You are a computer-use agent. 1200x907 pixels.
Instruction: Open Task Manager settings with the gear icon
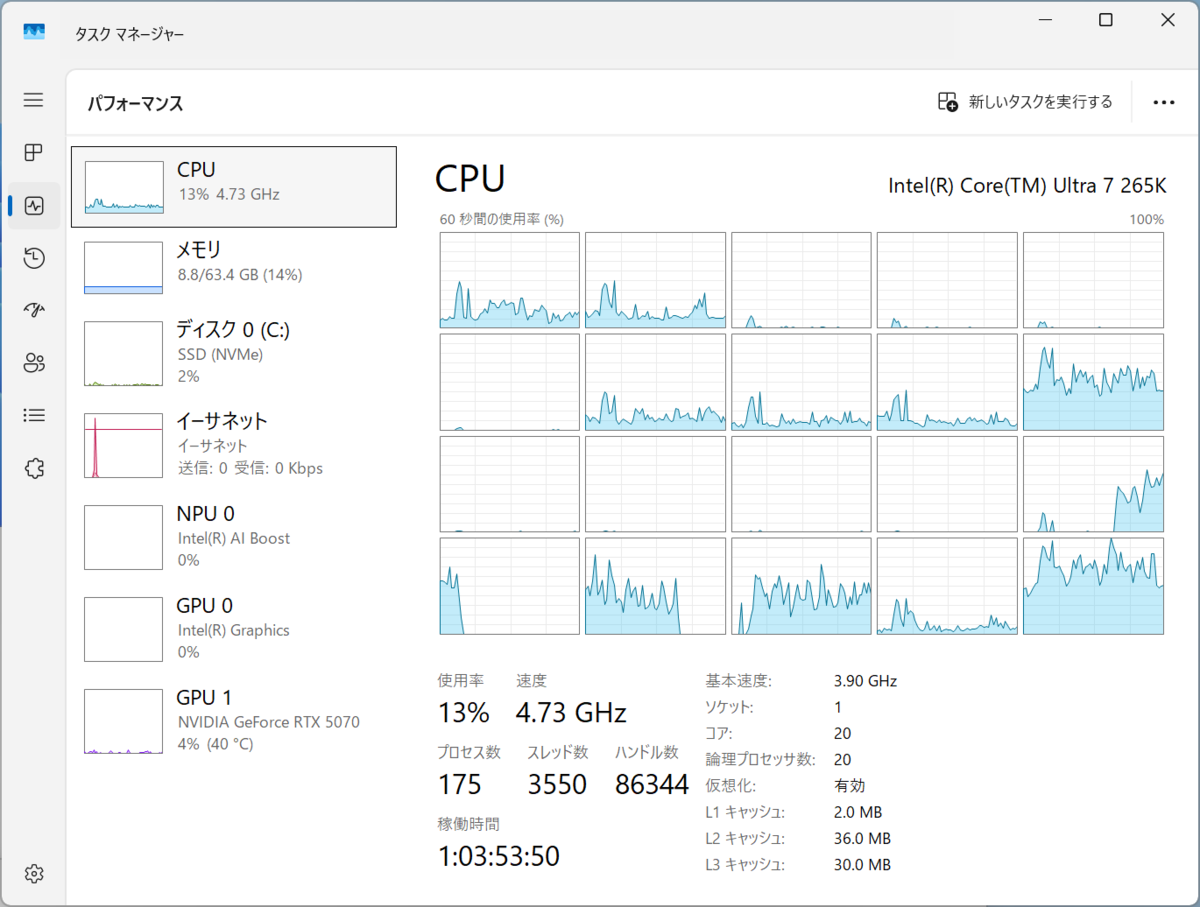[33, 873]
